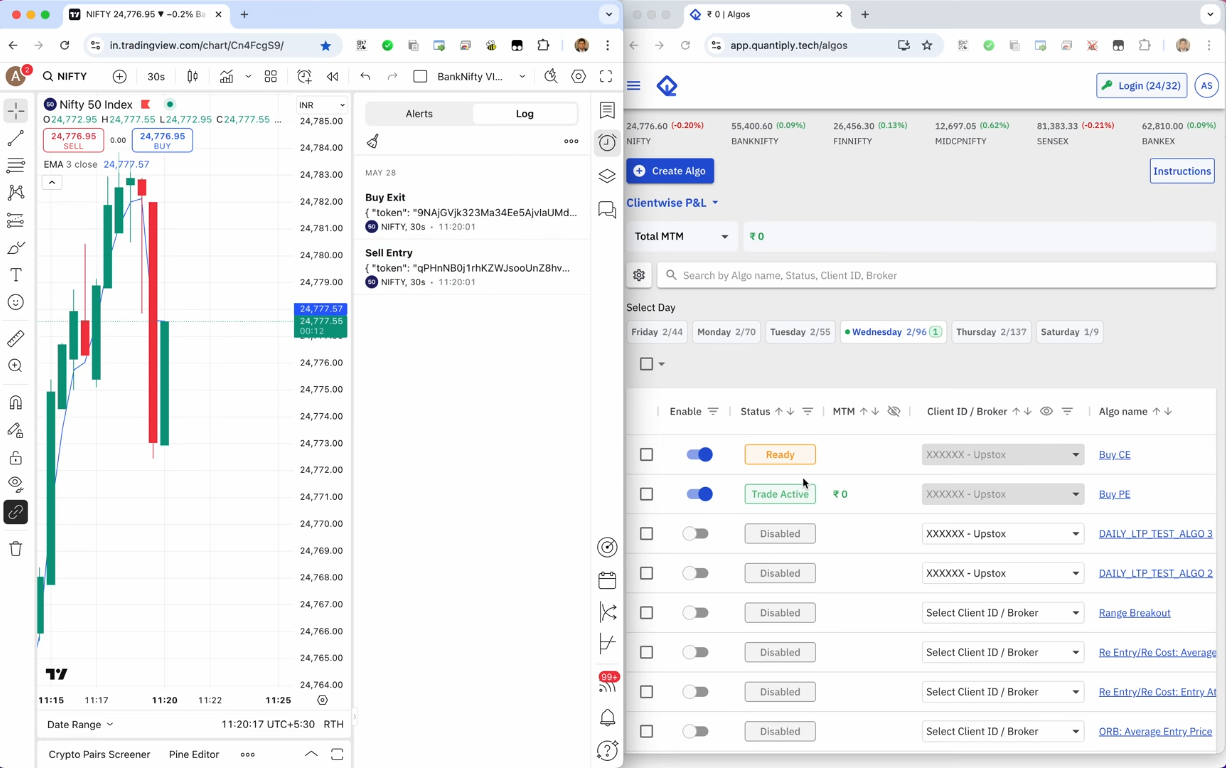Add symbol with plus compare icon
1226x768 pixels.
pos(120,76)
